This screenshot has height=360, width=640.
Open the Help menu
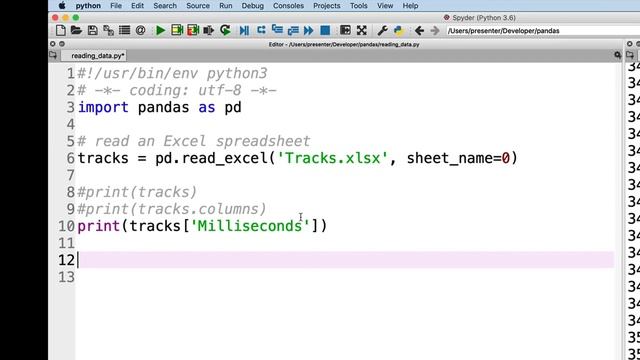coord(410,6)
